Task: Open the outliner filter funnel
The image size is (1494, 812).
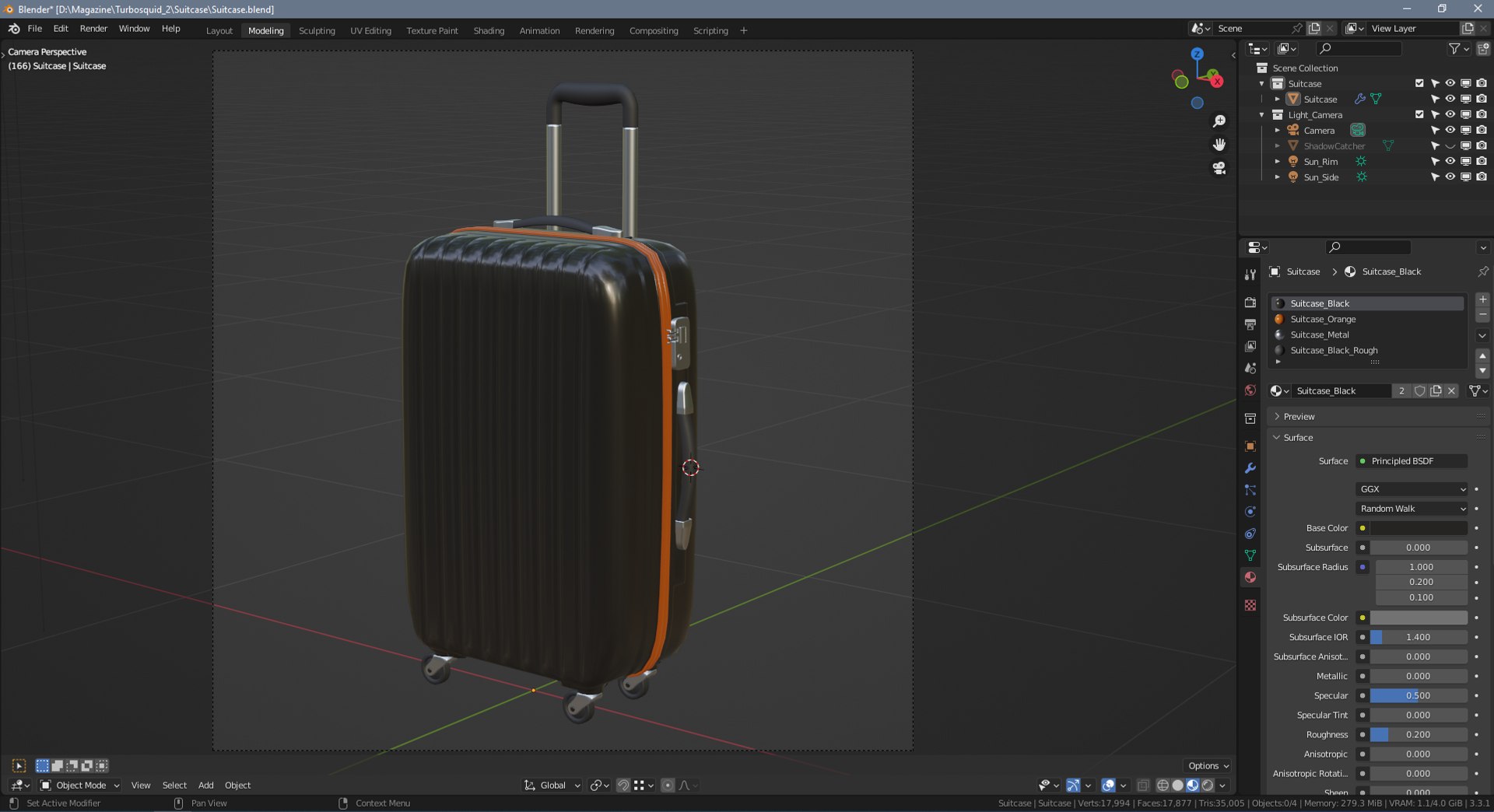Action: (x=1454, y=49)
